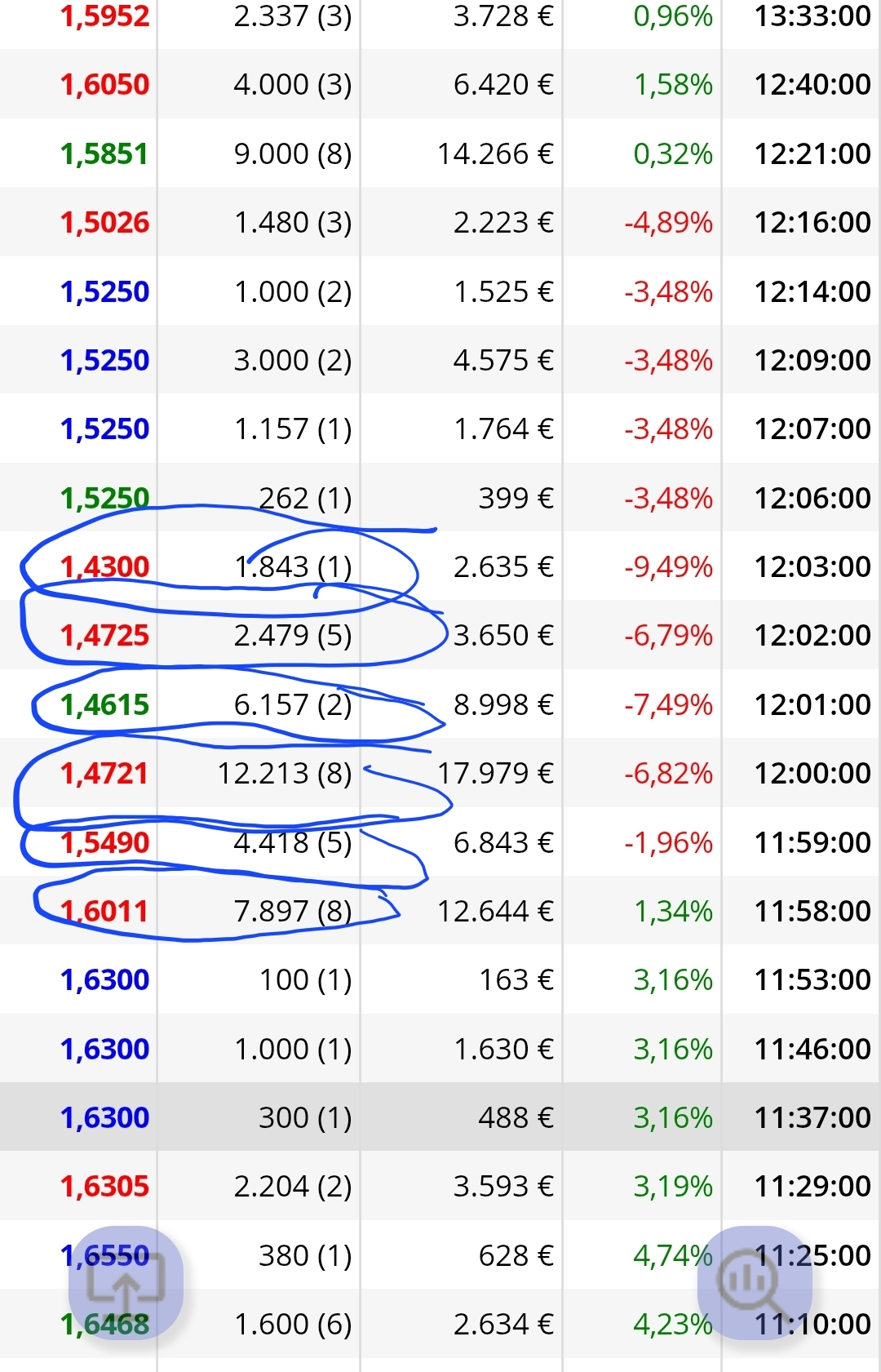Click the 11:53:00 timestamp
The height and width of the screenshot is (1372, 881).
(x=812, y=979)
